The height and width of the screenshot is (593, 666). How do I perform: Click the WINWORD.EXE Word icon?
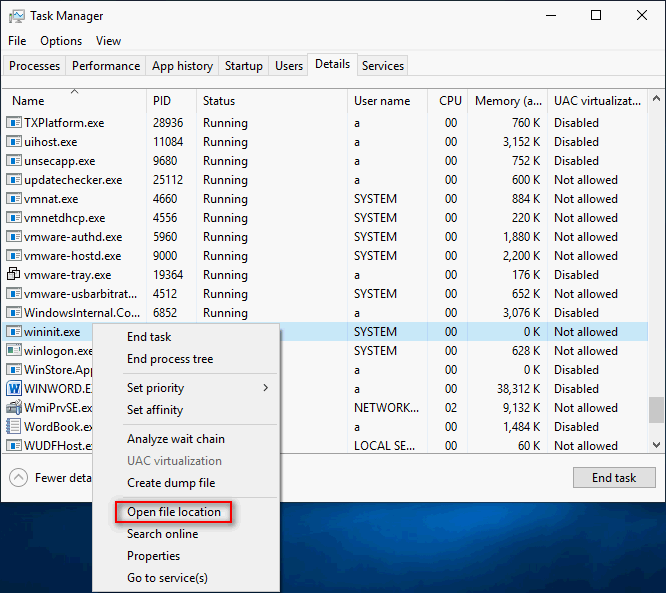coord(14,389)
